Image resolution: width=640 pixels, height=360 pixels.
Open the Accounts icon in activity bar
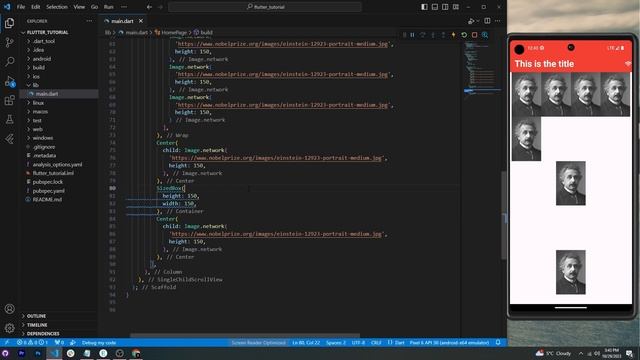[9, 309]
